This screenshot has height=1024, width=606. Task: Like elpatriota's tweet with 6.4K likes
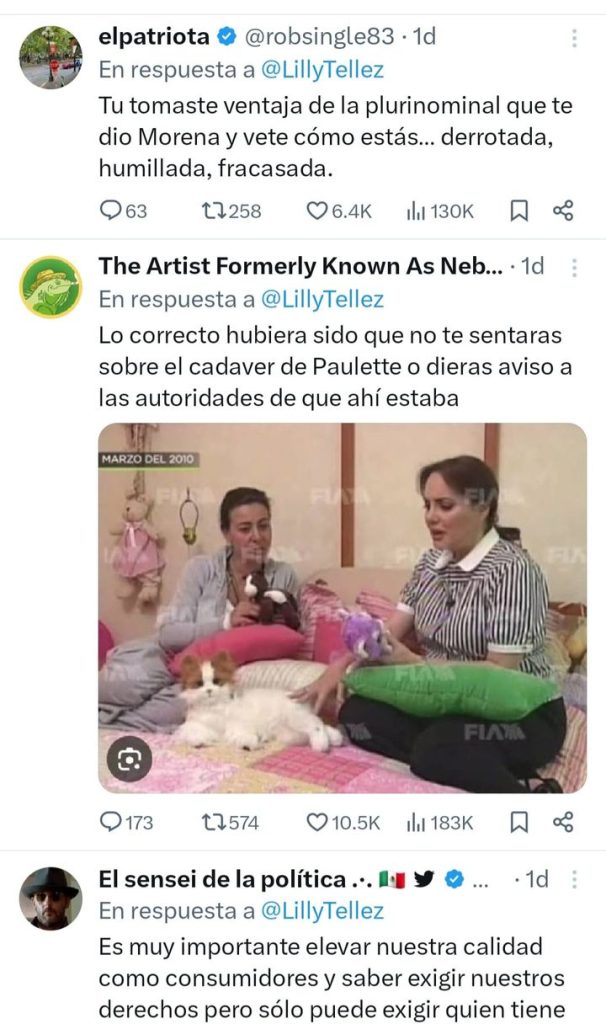pos(317,211)
